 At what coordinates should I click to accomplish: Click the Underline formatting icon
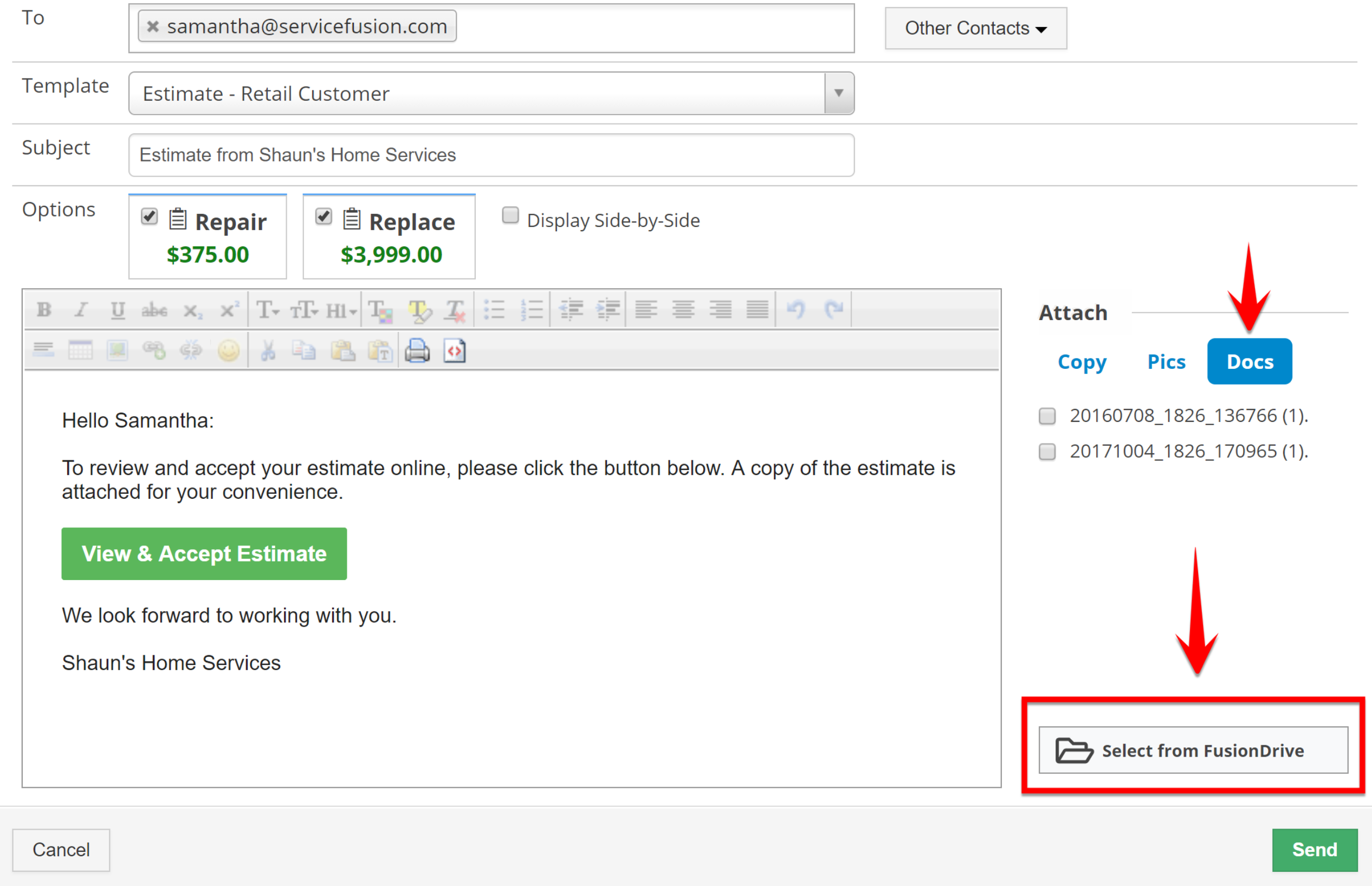point(118,310)
